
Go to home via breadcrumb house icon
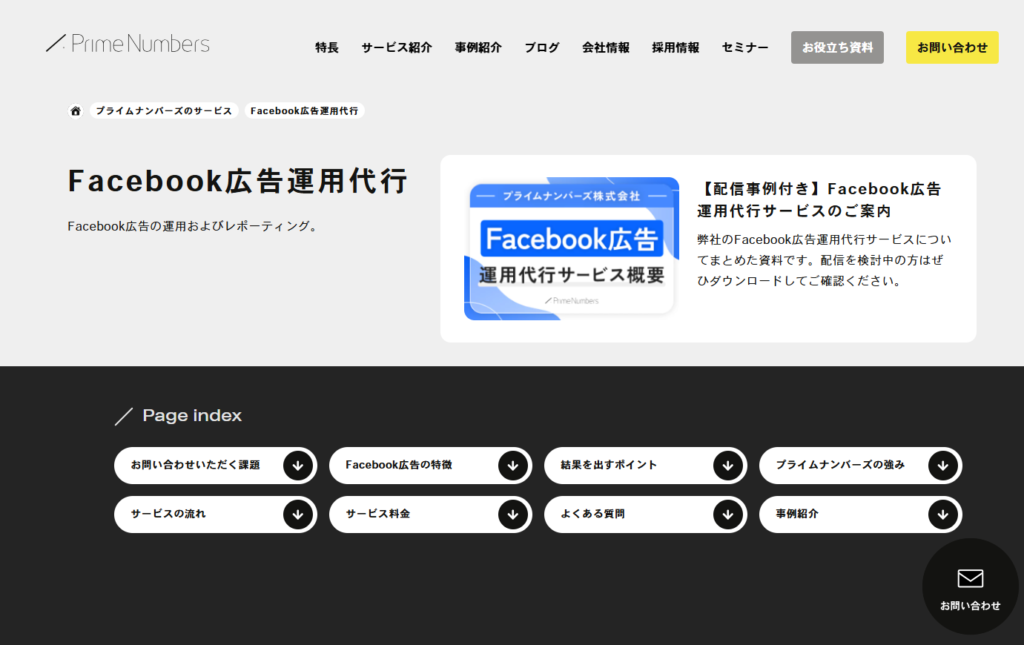[76, 111]
